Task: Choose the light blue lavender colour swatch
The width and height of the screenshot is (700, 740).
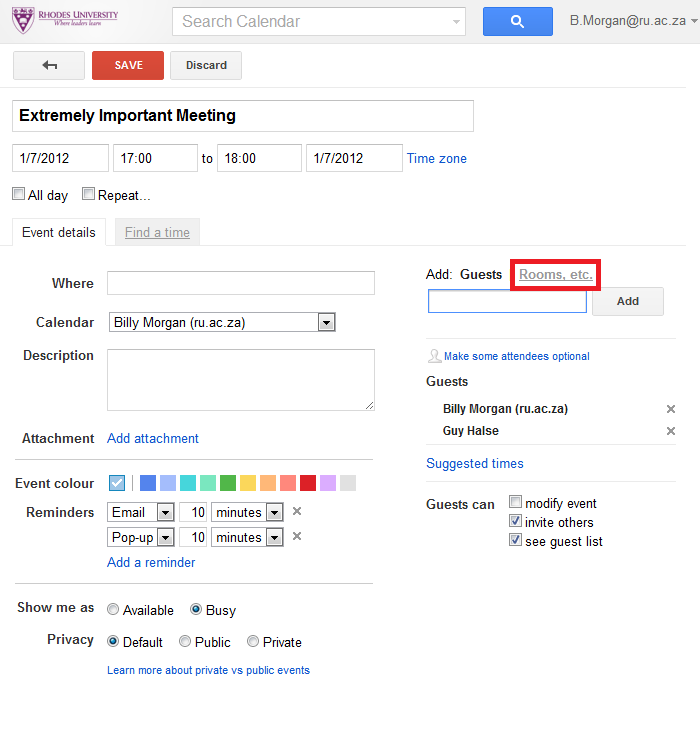Action: click(168, 483)
